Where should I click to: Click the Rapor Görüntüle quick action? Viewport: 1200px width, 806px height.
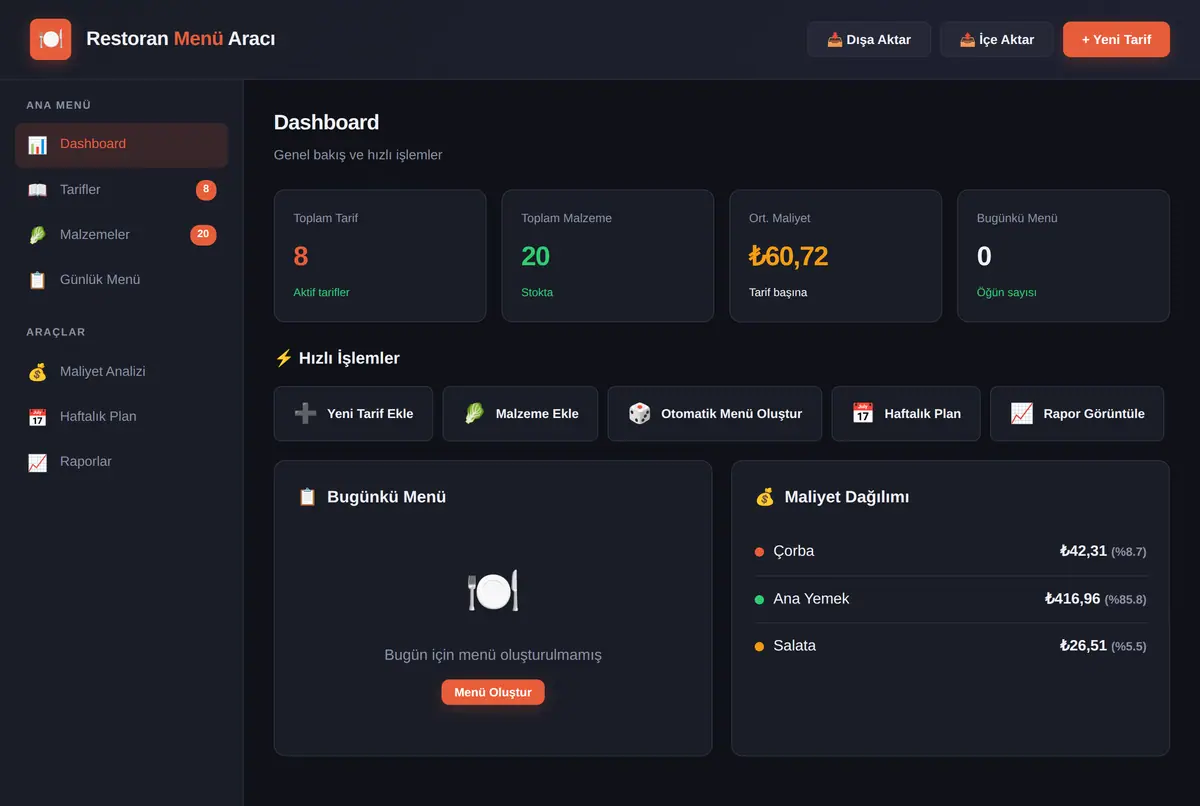[1077, 413]
